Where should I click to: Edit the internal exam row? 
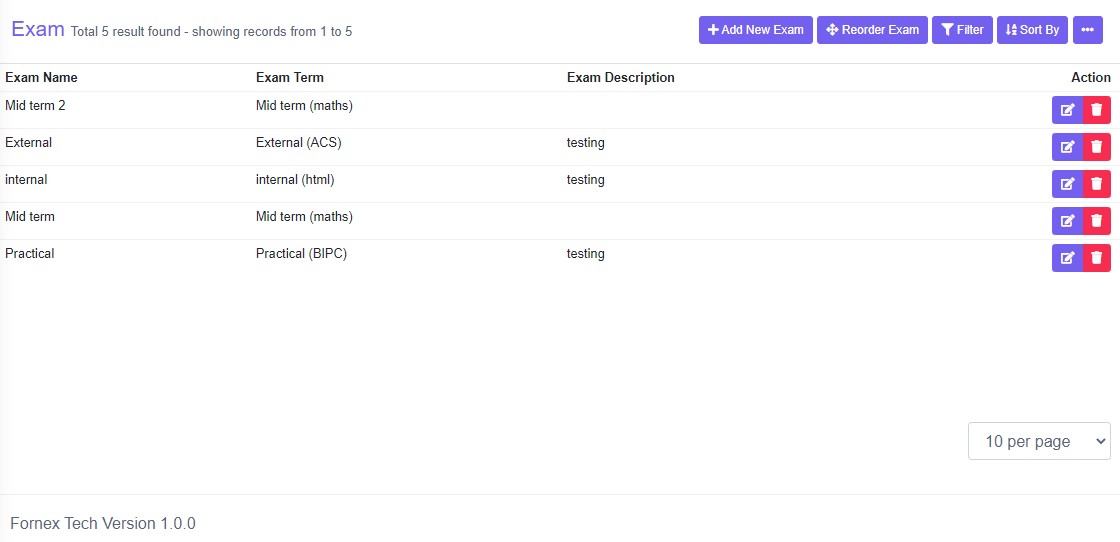coord(1067,184)
